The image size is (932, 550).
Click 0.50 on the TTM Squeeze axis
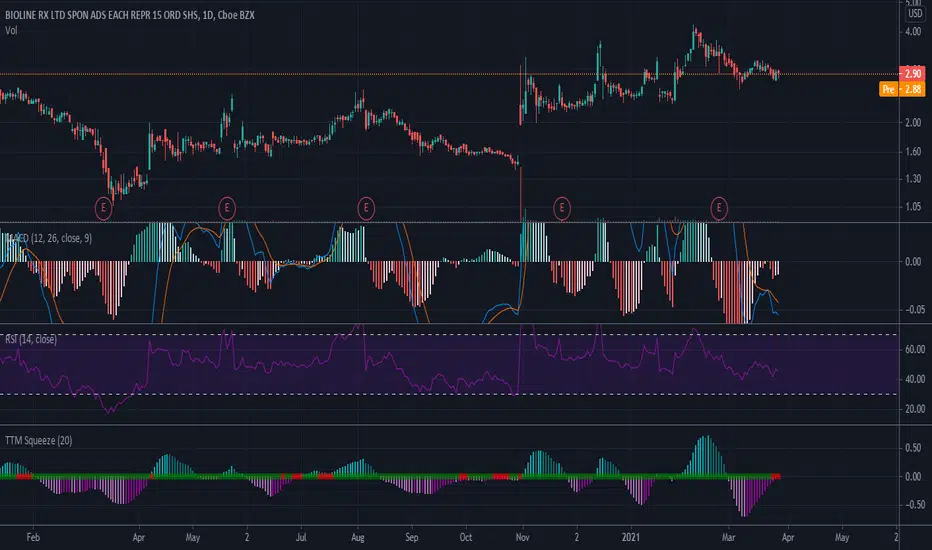pyautogui.click(x=913, y=448)
